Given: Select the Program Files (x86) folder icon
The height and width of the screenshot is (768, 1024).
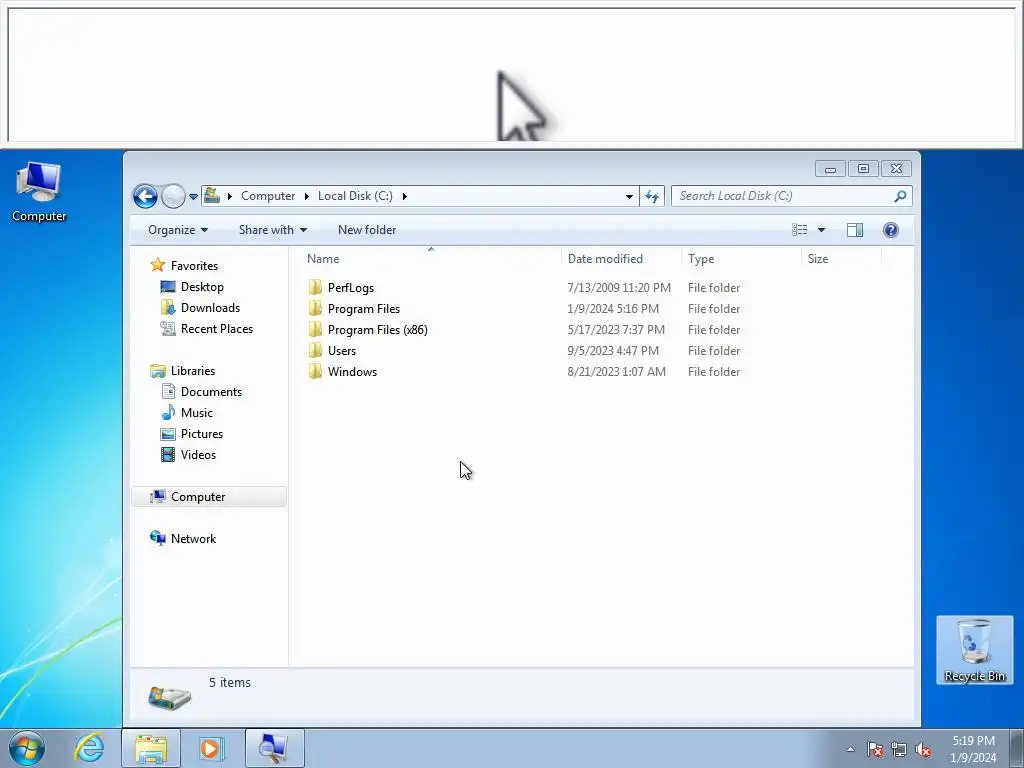Looking at the screenshot, I should coord(315,329).
